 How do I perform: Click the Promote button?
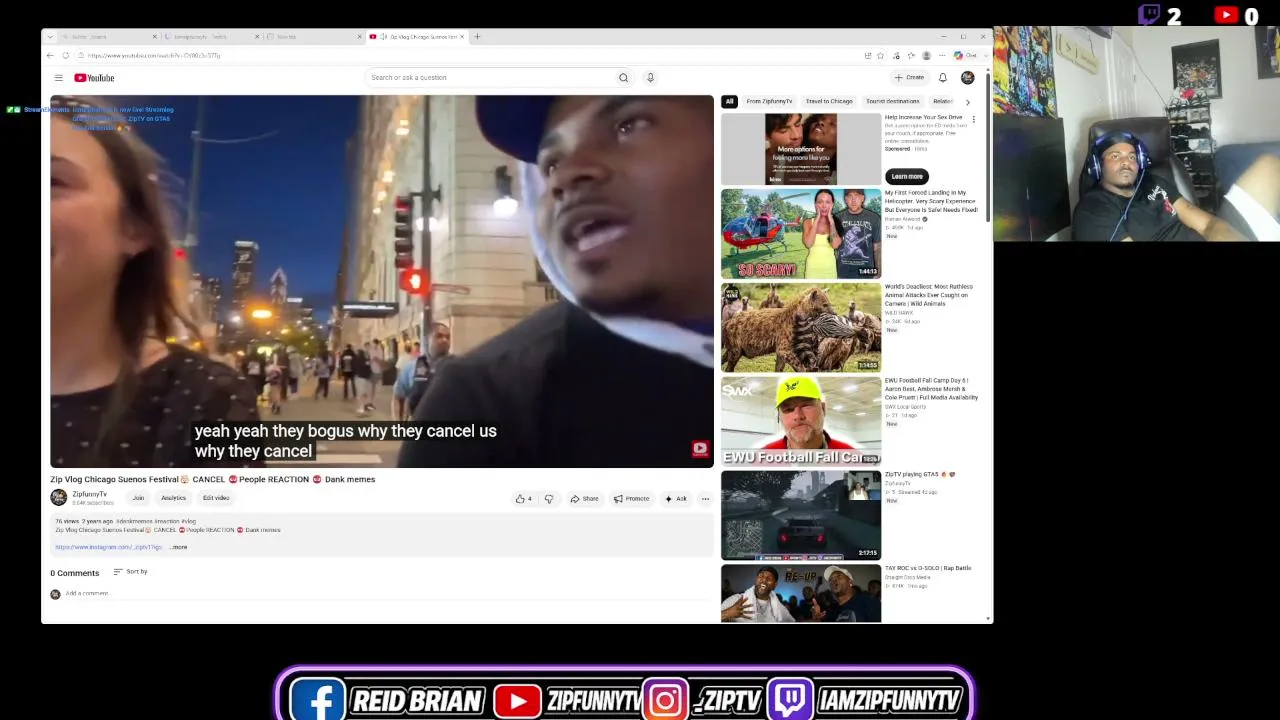point(631,499)
